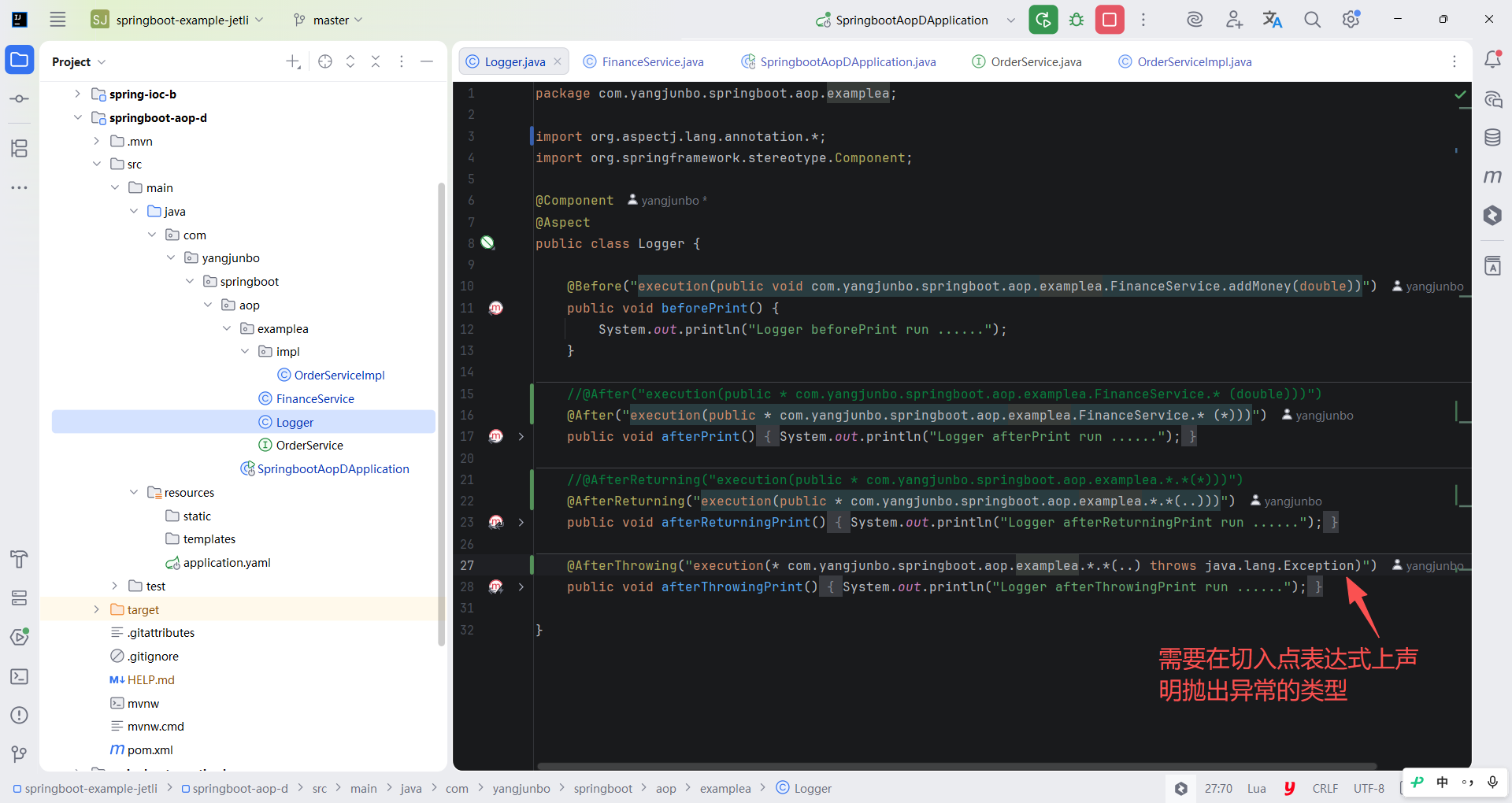Select opened file crosshair icon in Project panel
Screen dimensions: 1512x803
(325, 61)
